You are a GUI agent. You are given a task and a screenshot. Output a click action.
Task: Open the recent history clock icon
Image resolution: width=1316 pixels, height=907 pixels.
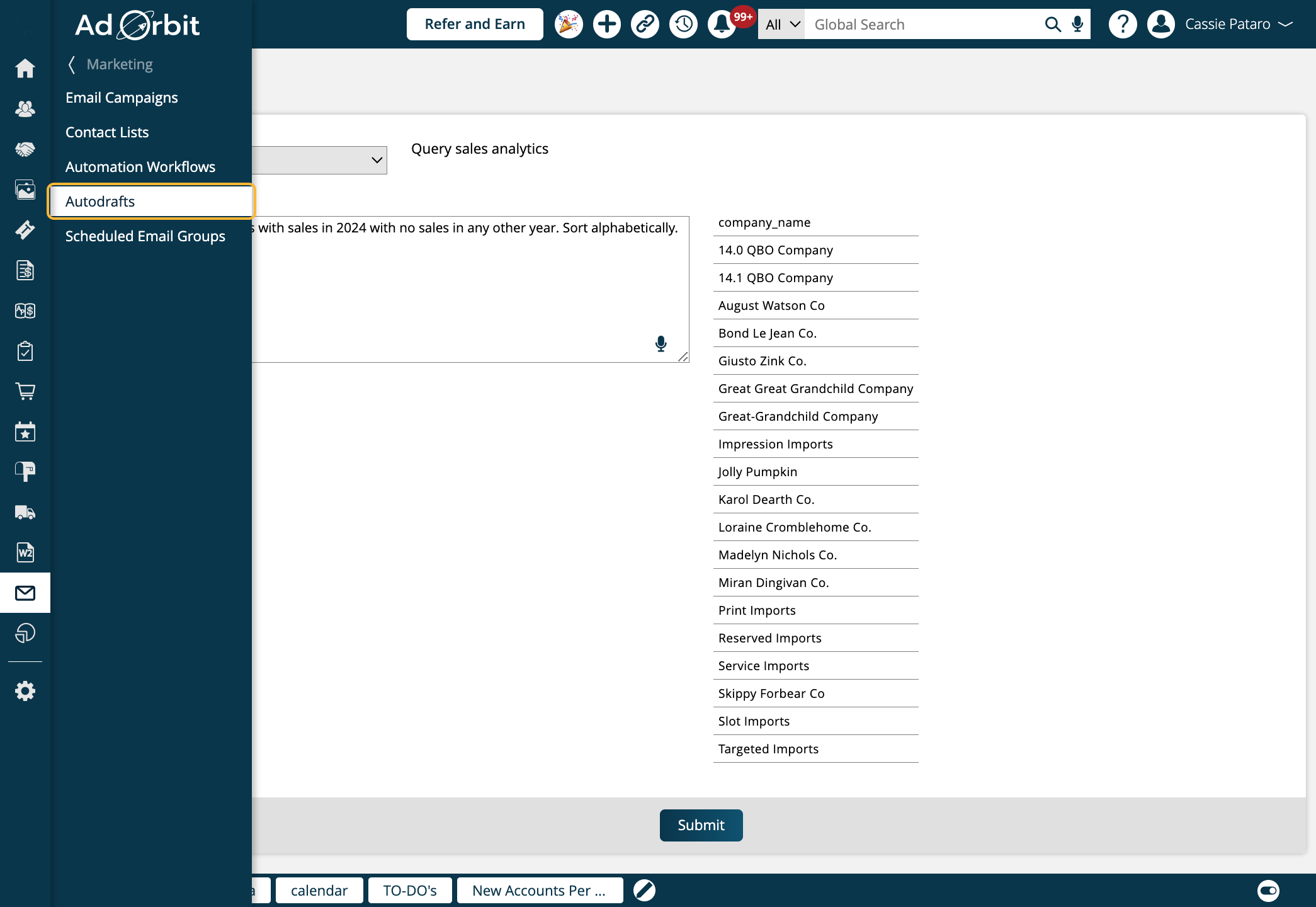[x=683, y=25]
